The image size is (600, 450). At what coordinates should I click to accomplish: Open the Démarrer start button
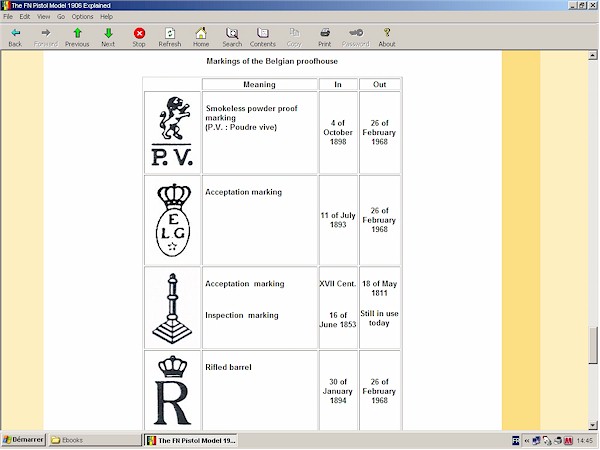pos(24,440)
